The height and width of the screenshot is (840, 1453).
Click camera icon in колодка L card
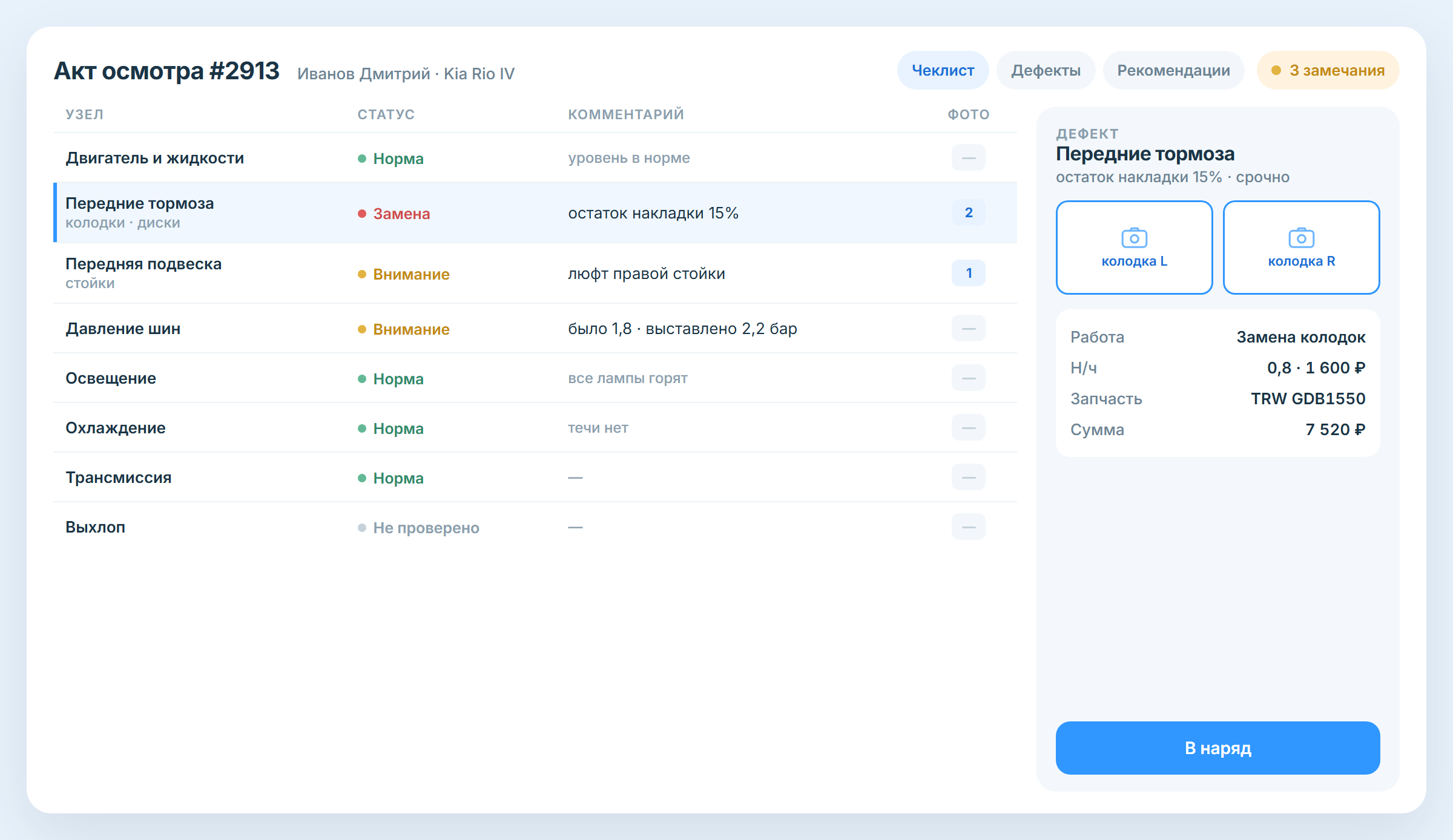pos(1134,238)
